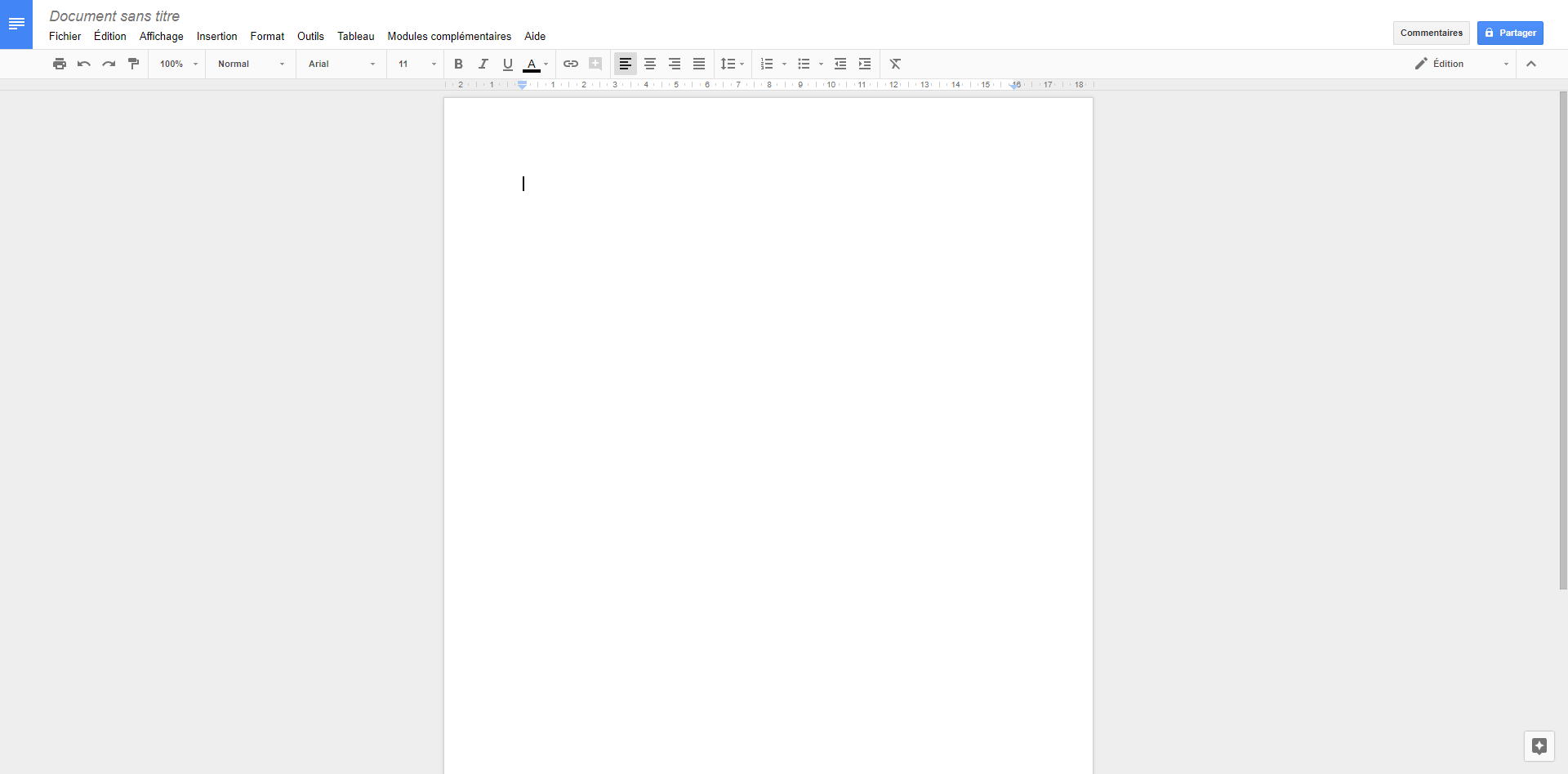Insert a link using the chain icon
1568x774 pixels.
(571, 64)
